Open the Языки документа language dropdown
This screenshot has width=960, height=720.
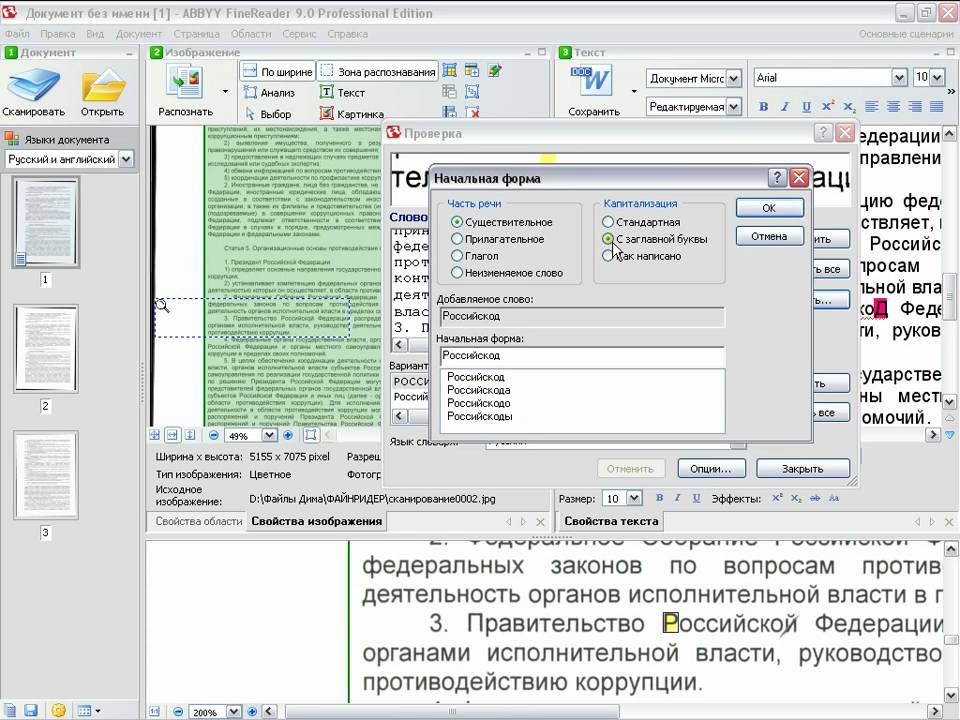[x=126, y=159]
